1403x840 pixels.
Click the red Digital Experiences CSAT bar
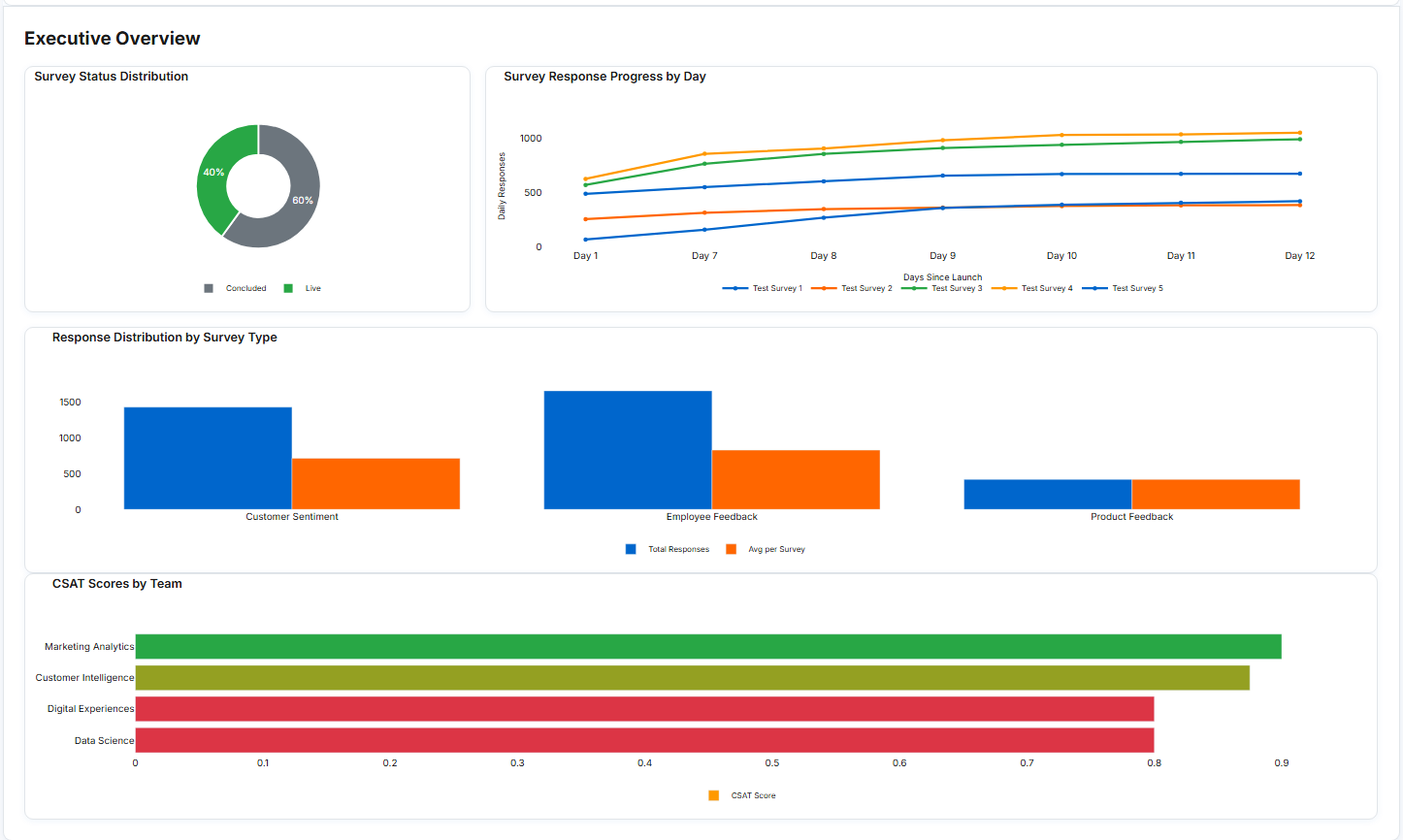[x=645, y=709]
